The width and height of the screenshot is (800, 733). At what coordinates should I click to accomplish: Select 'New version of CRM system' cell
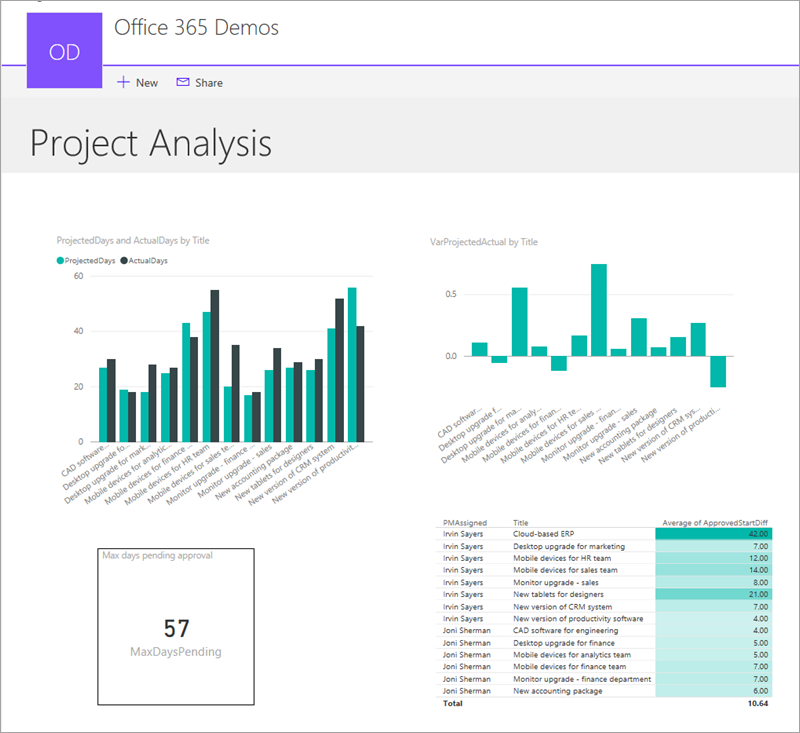tap(562, 607)
